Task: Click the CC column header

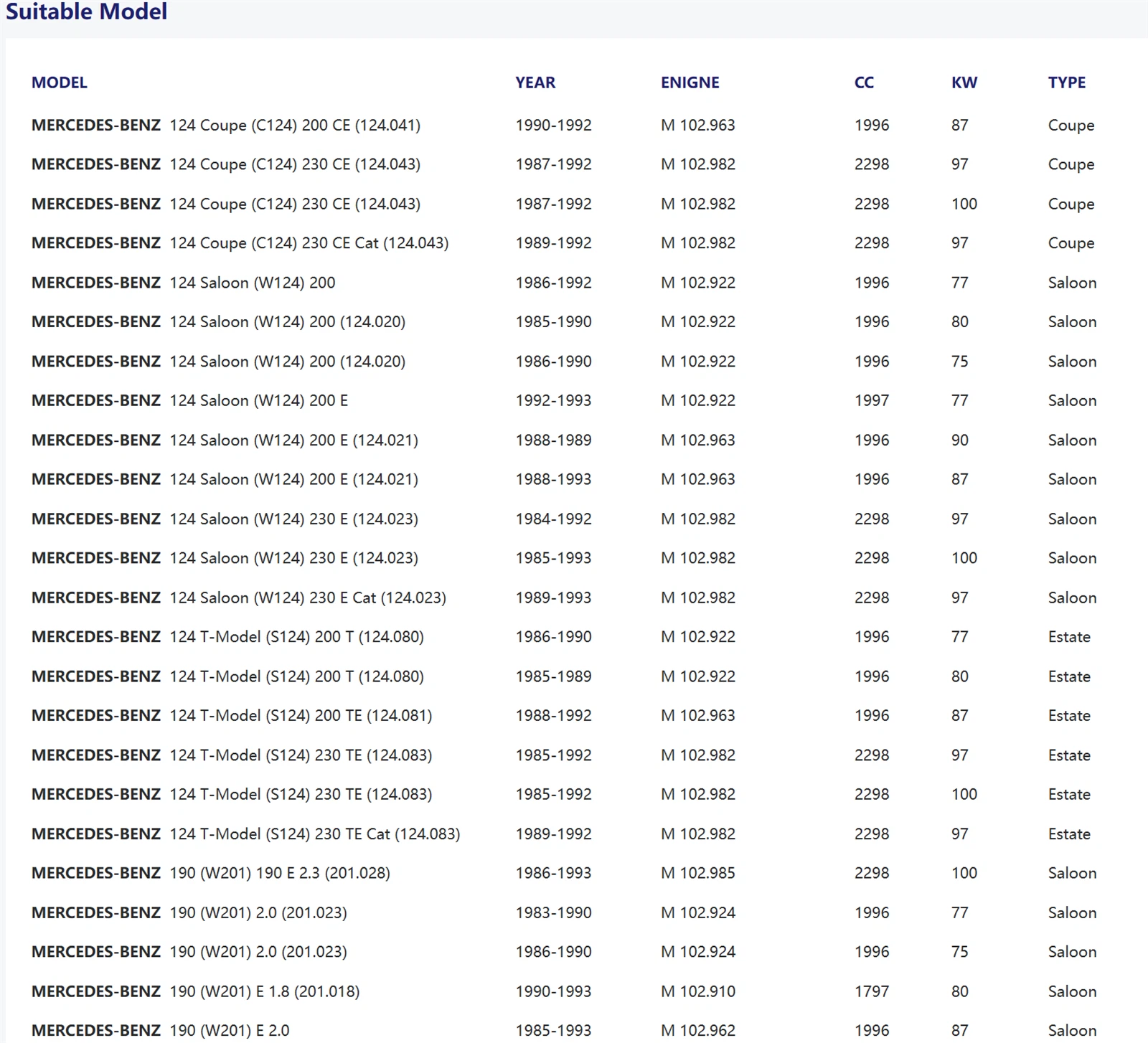Action: [x=864, y=82]
